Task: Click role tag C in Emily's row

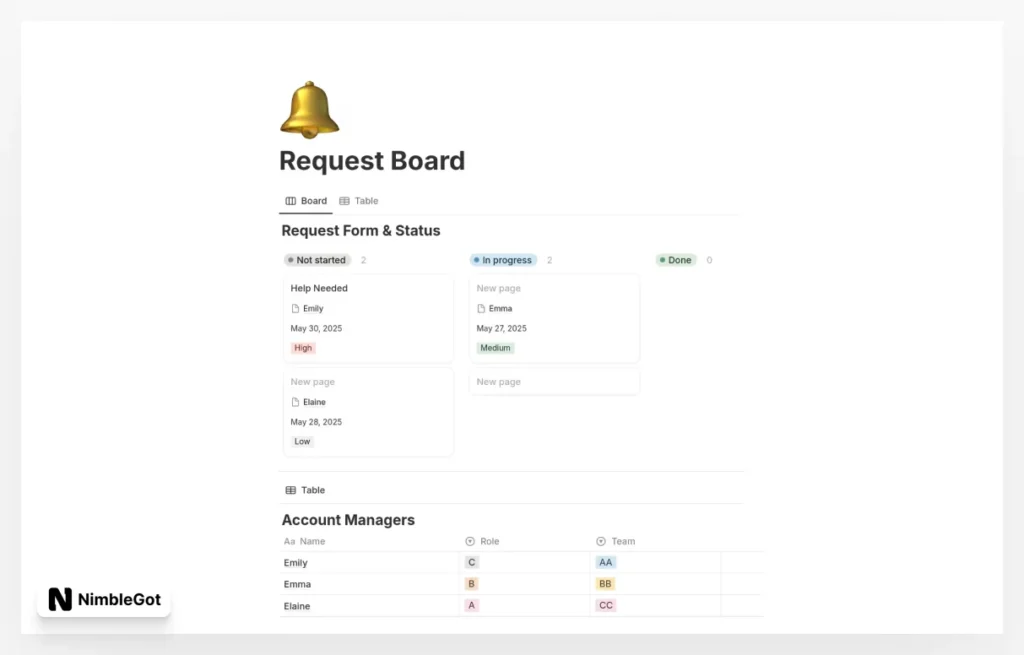Action: click(x=472, y=562)
